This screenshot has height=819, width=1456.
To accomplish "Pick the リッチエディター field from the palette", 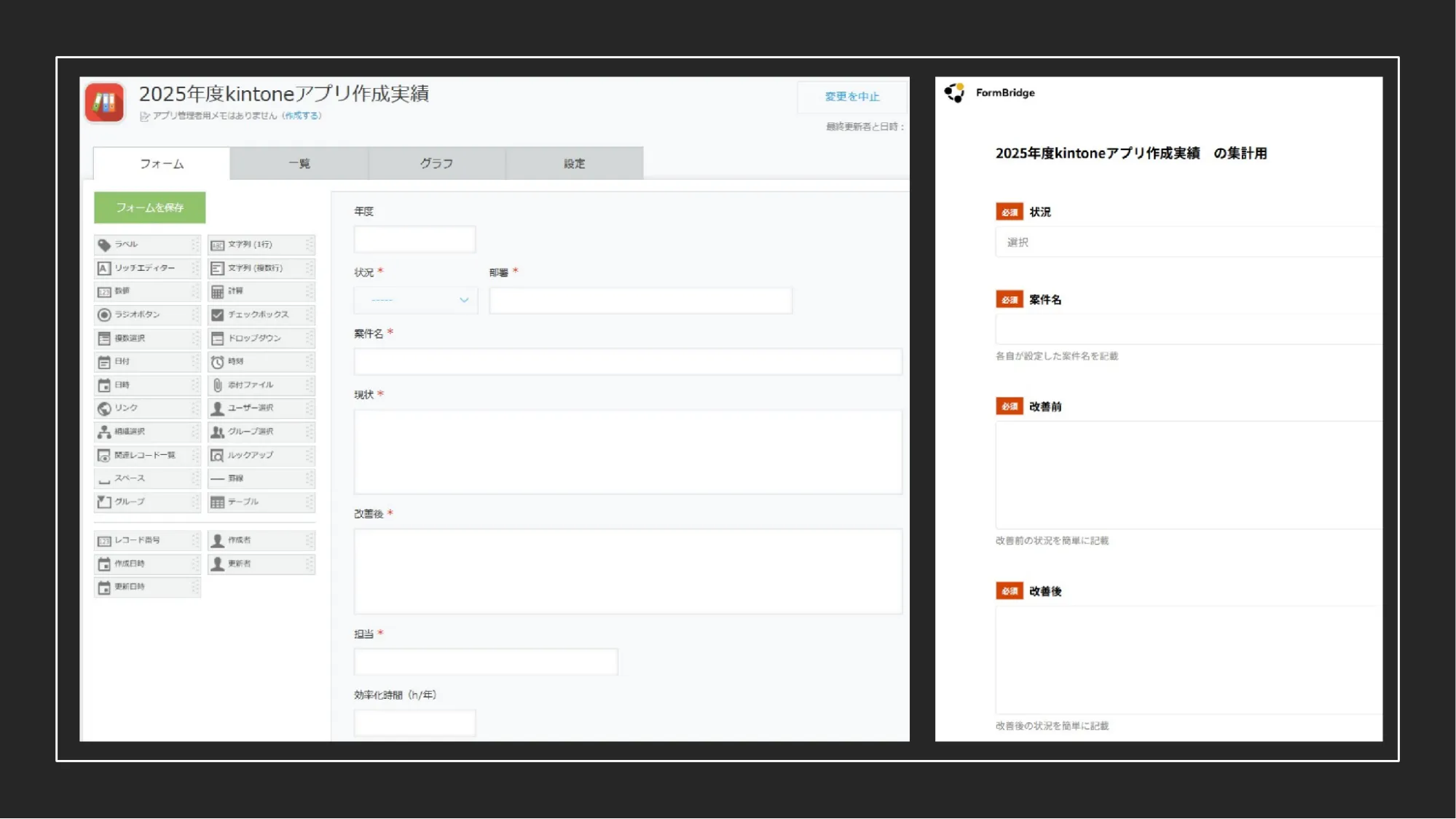I will pos(147,268).
